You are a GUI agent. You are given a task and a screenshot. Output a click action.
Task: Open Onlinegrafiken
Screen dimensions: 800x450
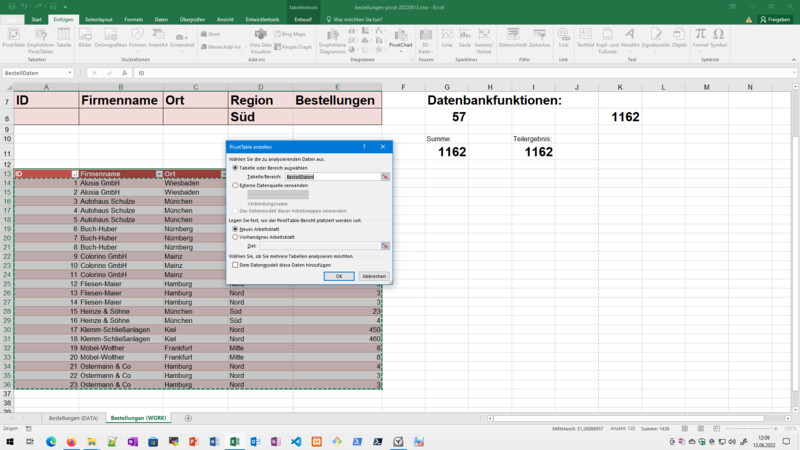click(x=111, y=38)
